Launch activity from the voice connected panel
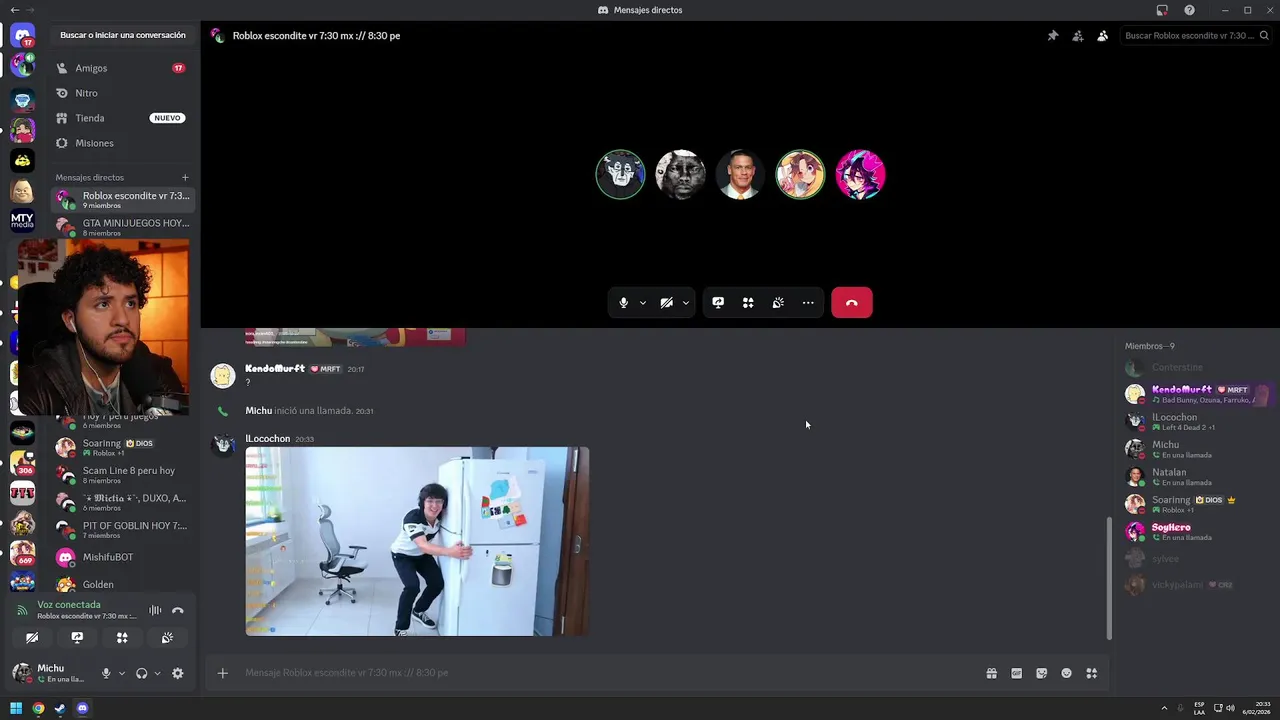Screen dimensions: 1280x720 (x=122, y=637)
